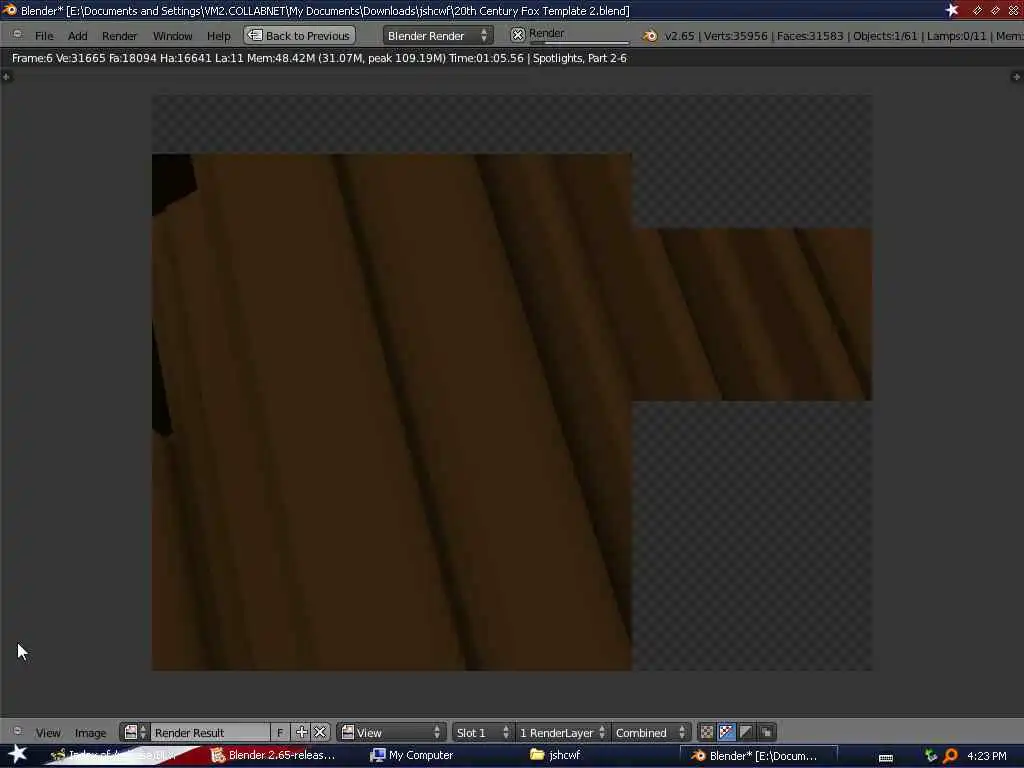Open the image browse dropdown icon
The image size is (1024, 768).
point(135,732)
